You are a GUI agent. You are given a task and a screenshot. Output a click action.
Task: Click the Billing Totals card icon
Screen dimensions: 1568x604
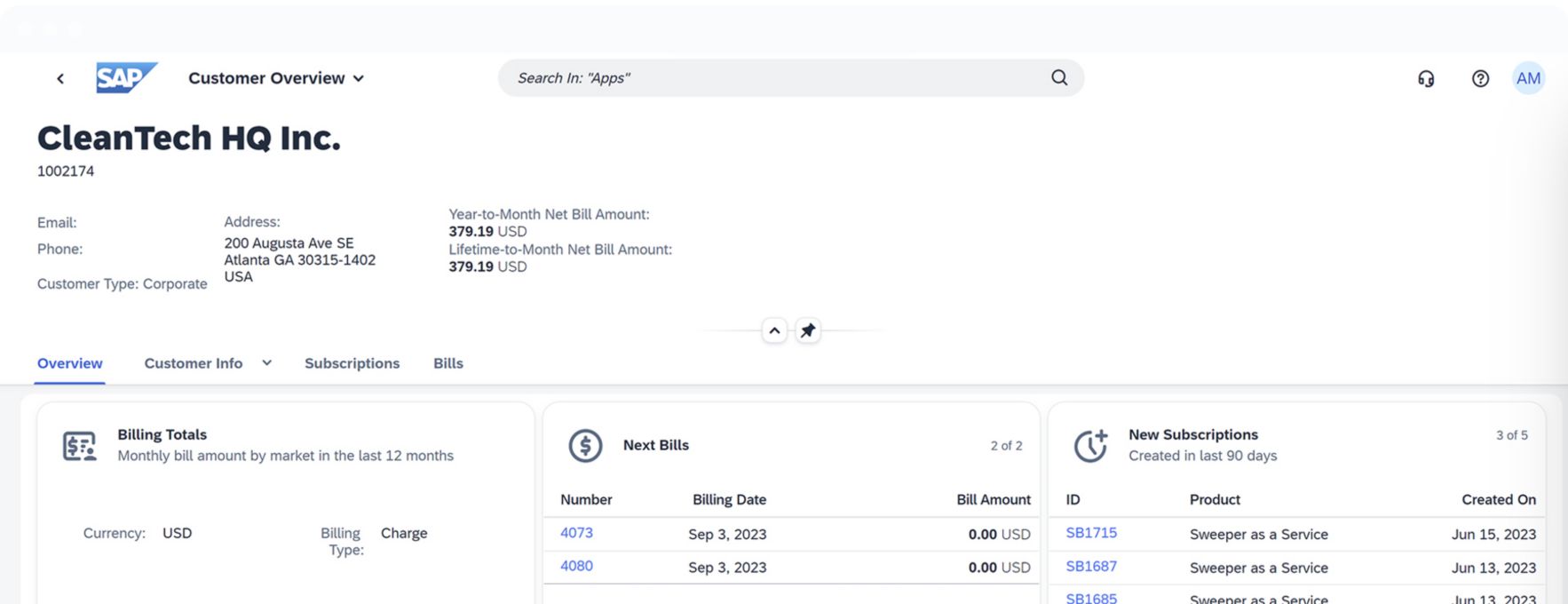tap(80, 445)
